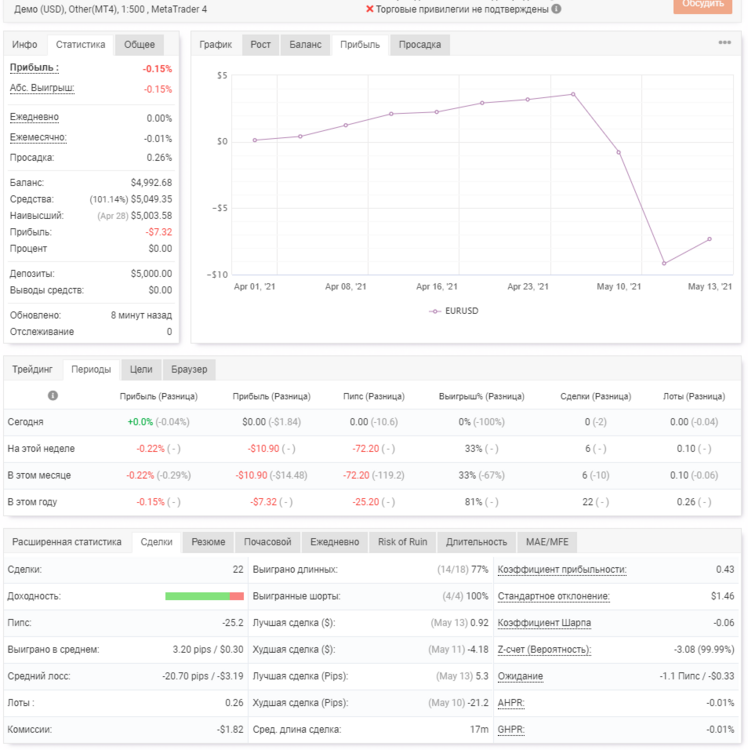Click the balance value $4,992.68
The height and width of the screenshot is (750, 748).
(151, 183)
